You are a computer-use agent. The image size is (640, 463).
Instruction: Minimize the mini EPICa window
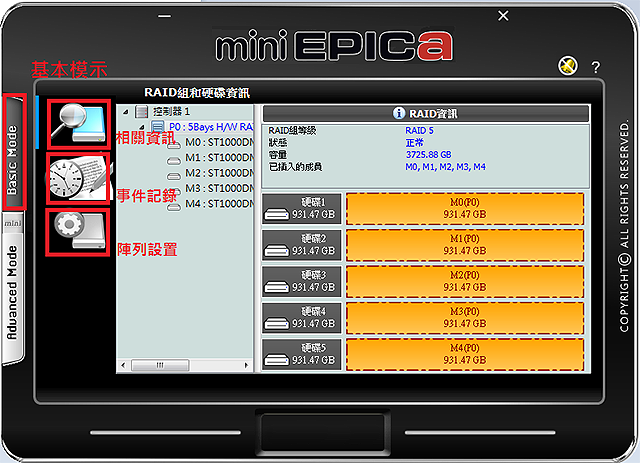coord(164,16)
